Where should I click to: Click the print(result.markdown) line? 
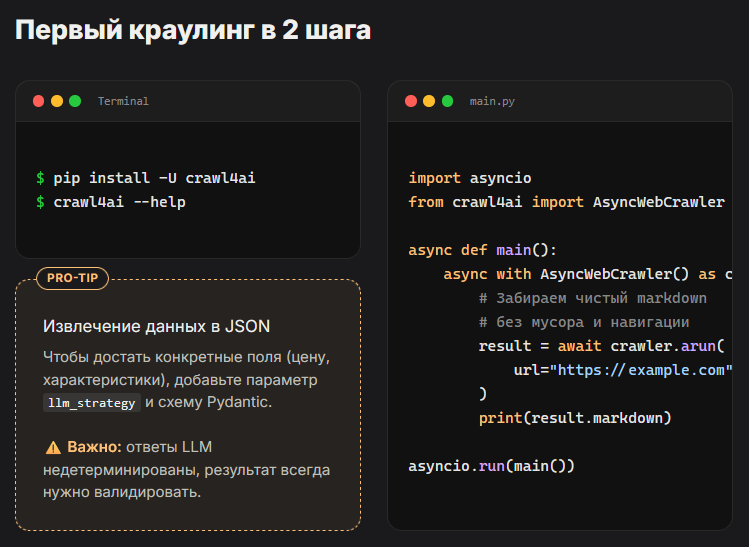pos(575,418)
